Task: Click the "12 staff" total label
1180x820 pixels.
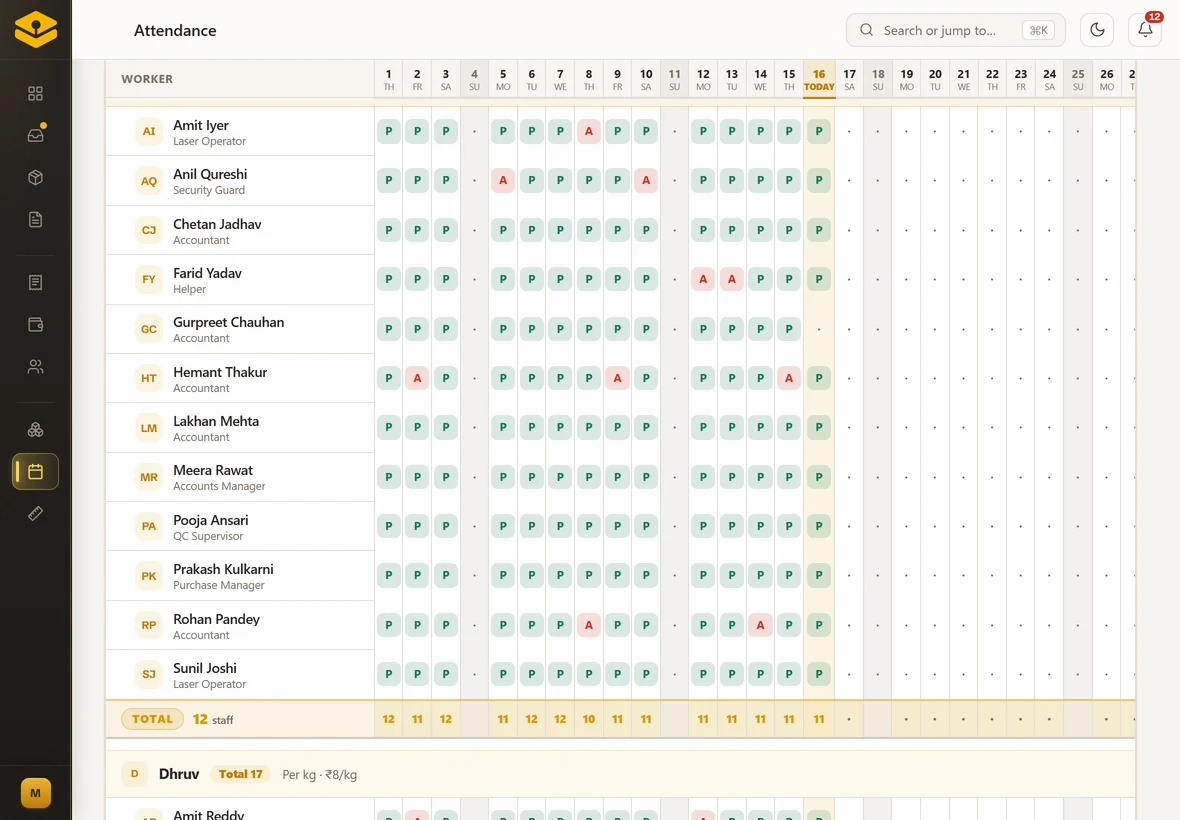Action: click(213, 719)
